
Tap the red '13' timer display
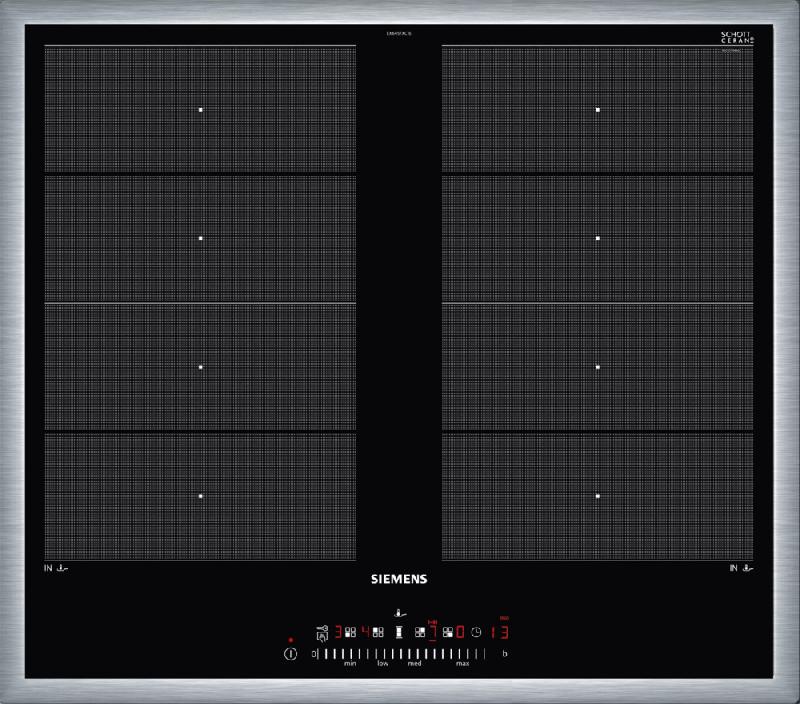pyautogui.click(x=501, y=633)
